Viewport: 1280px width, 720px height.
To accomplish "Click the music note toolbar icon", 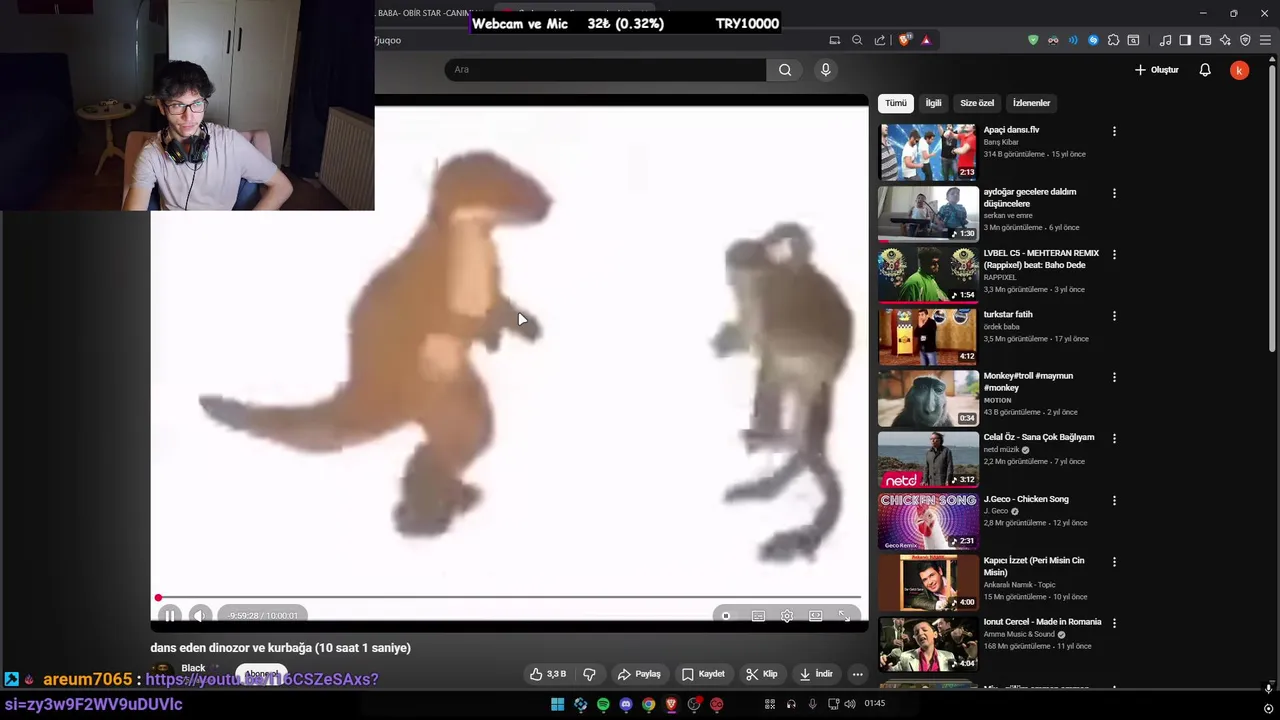I will (1165, 40).
